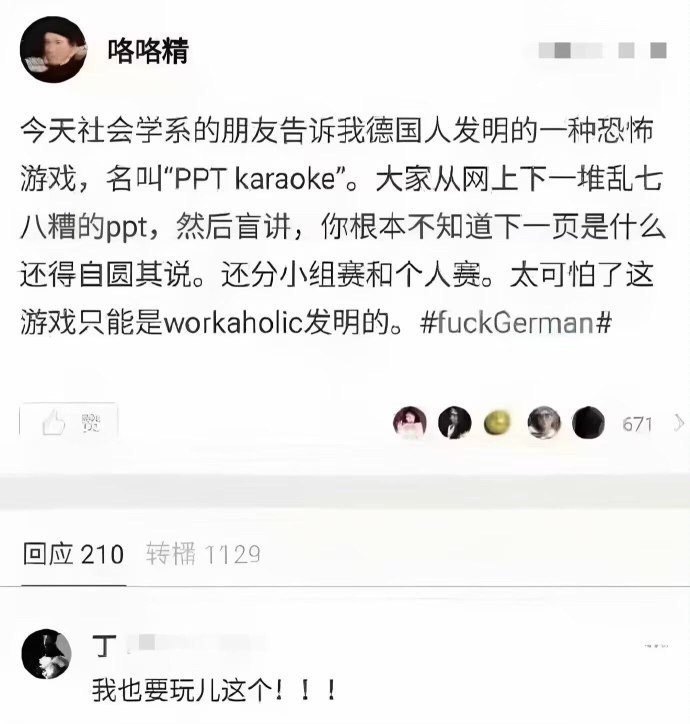Open the #fuckGerman# hashtag
Viewport: 690px width, 724px height.
coord(516,322)
